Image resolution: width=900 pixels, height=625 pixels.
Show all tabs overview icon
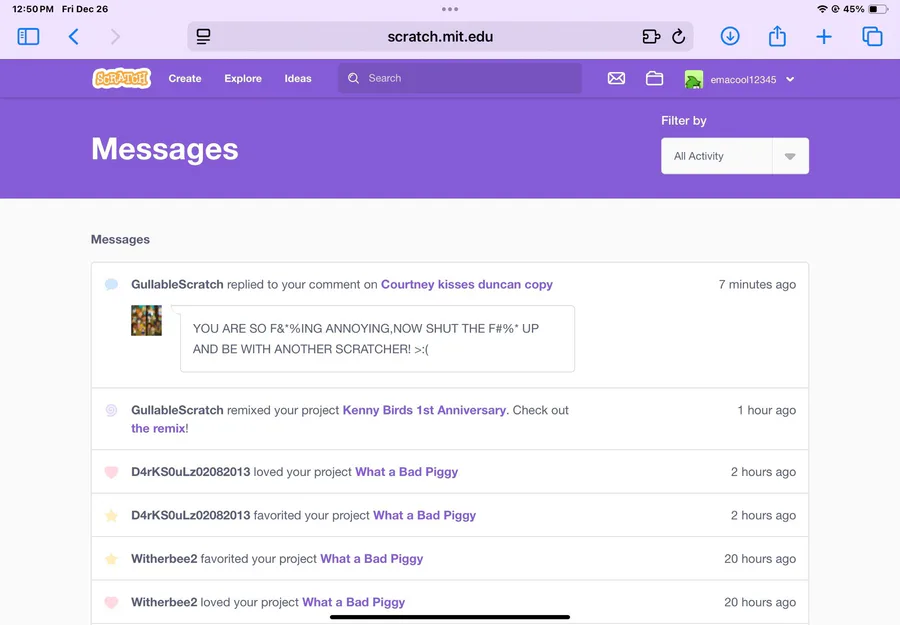pyautogui.click(x=872, y=37)
